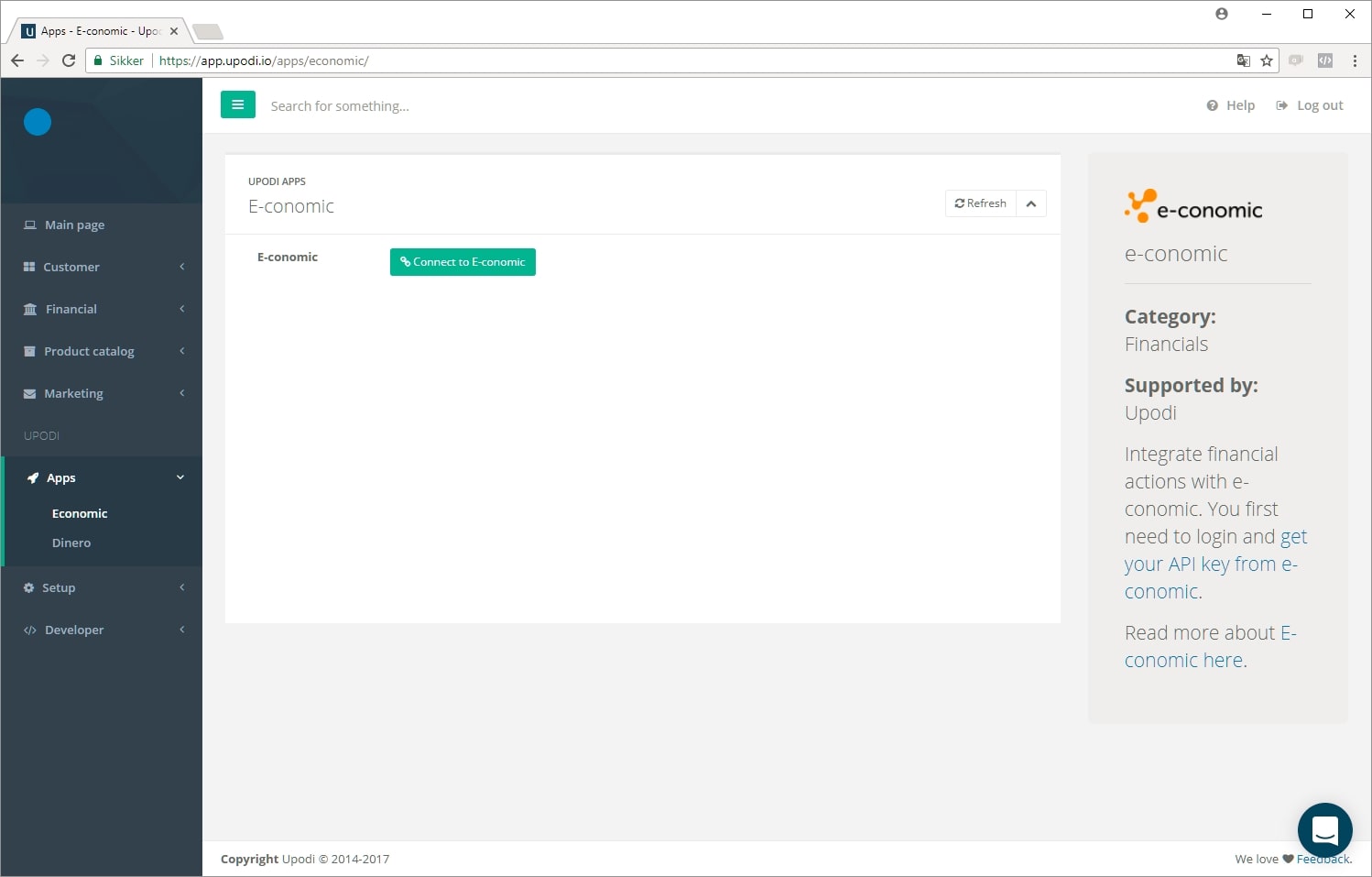The height and width of the screenshot is (877, 1372).
Task: Click the Refresh button
Action: [981, 203]
